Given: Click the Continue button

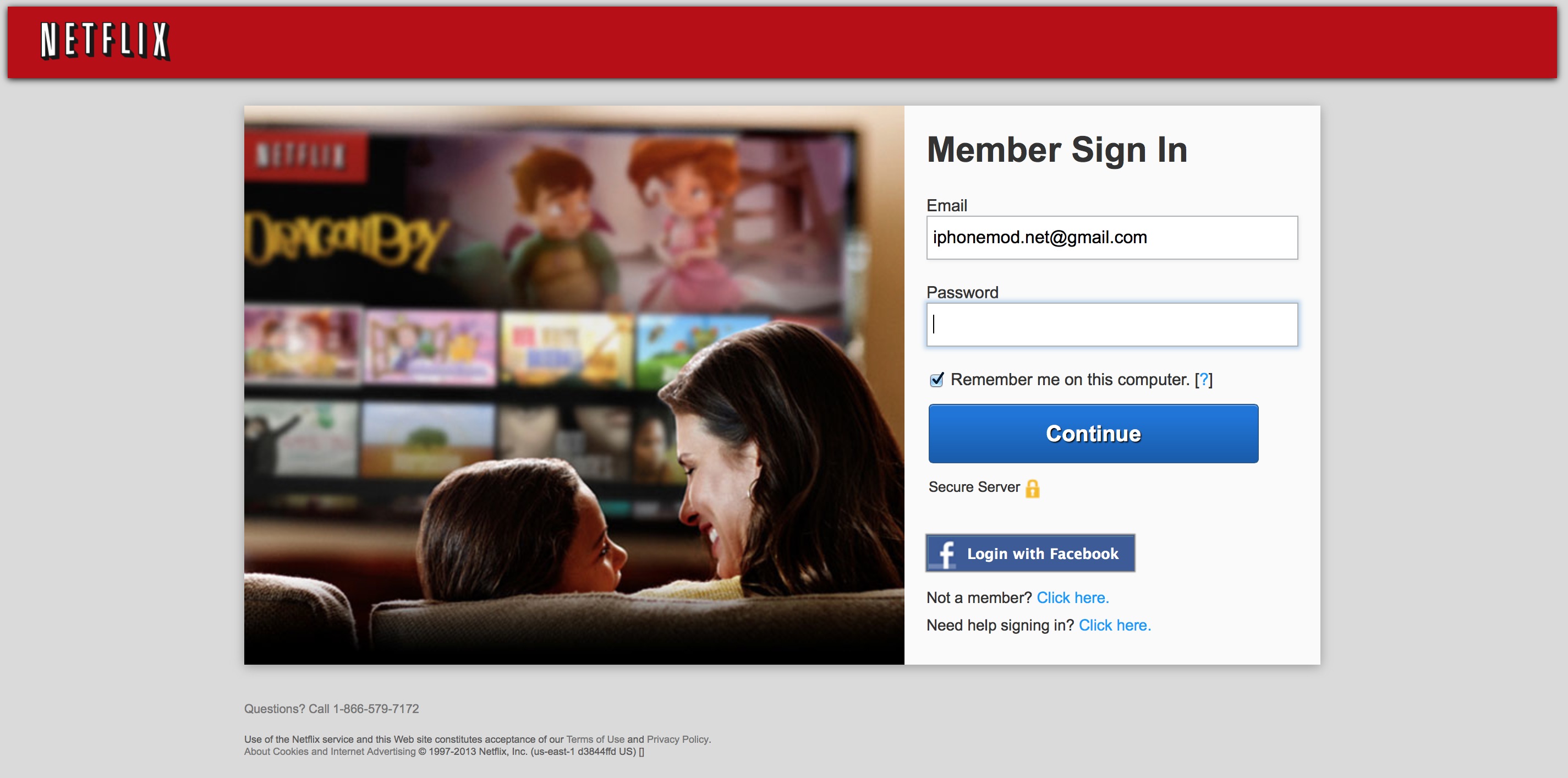Looking at the screenshot, I should pos(1093,434).
